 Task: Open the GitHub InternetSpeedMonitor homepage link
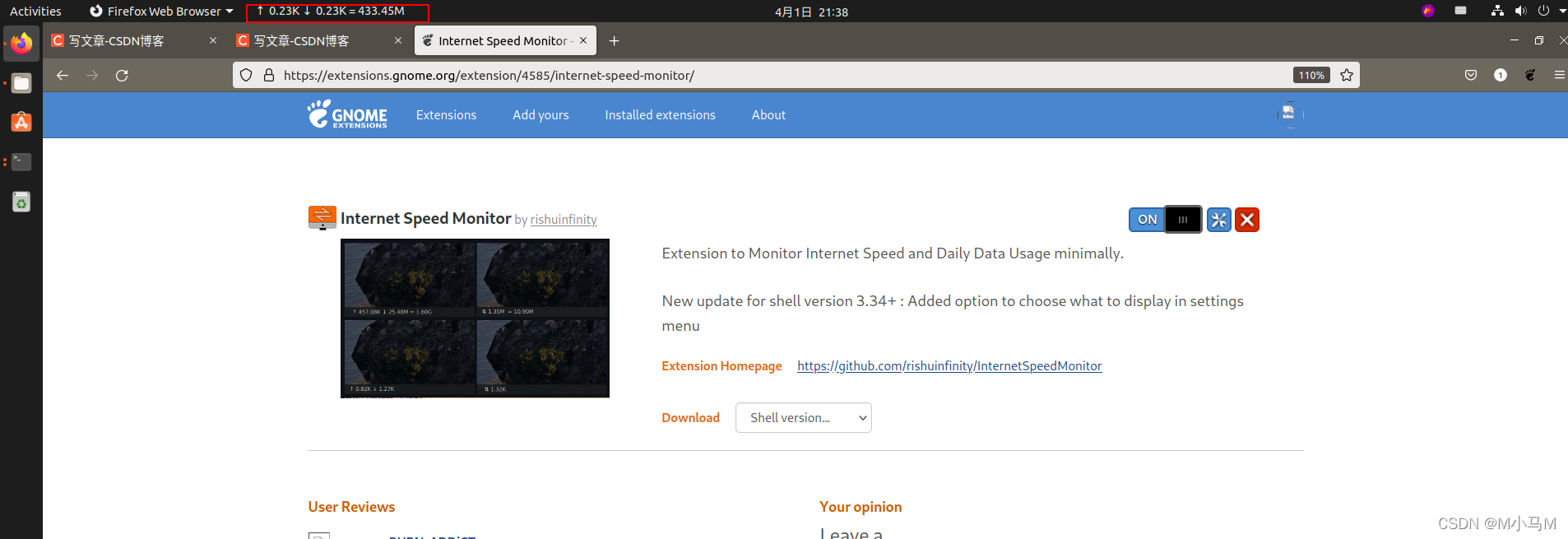click(x=949, y=366)
